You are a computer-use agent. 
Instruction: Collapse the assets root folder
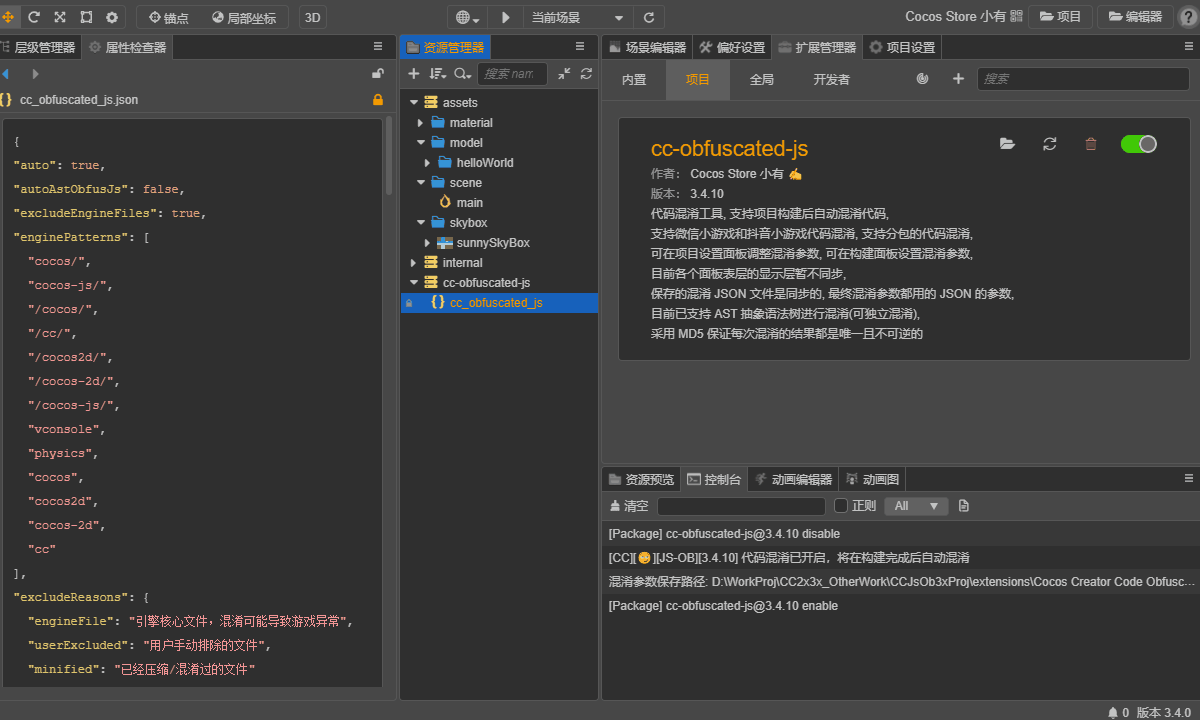[414, 103]
